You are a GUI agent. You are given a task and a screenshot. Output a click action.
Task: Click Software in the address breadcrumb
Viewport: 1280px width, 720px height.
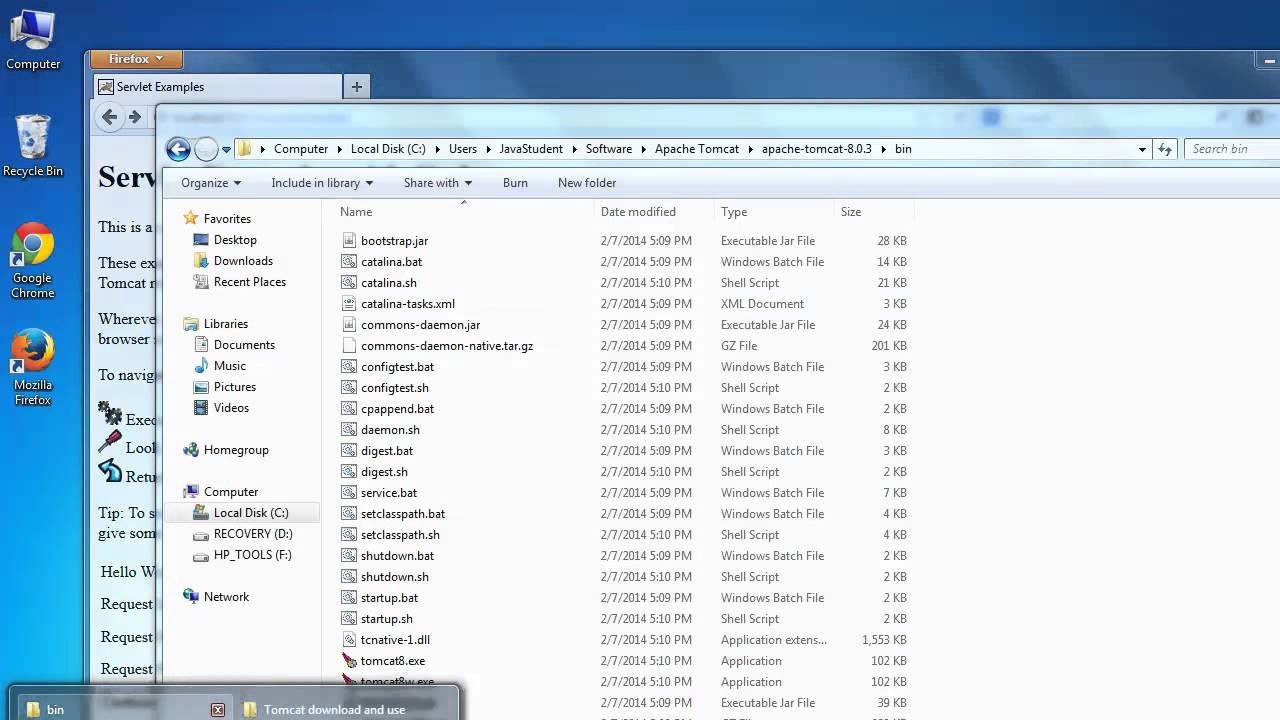point(609,149)
